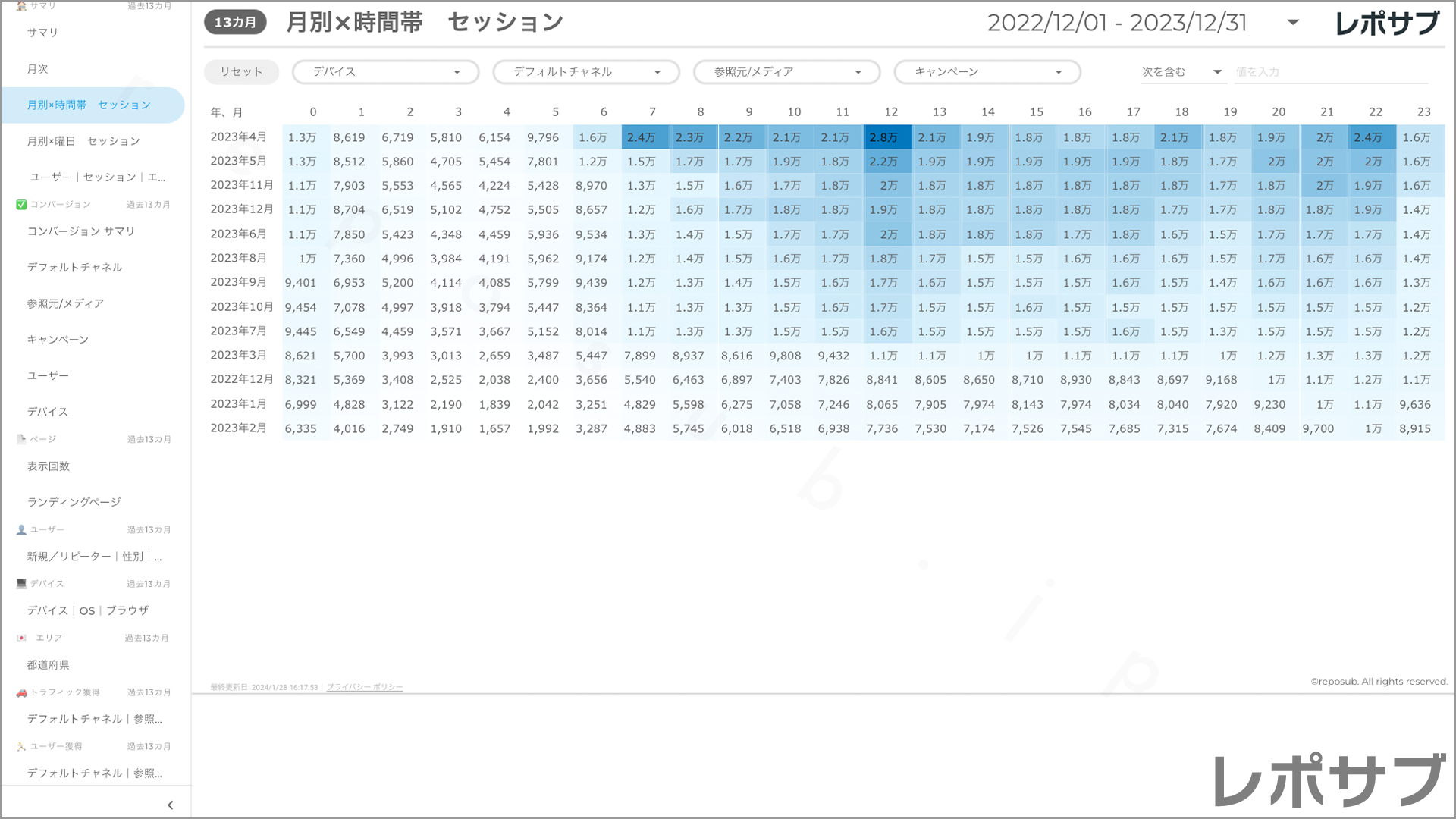Click the page icon beside ページ section
The width and height of the screenshot is (1456, 819).
tap(21, 439)
